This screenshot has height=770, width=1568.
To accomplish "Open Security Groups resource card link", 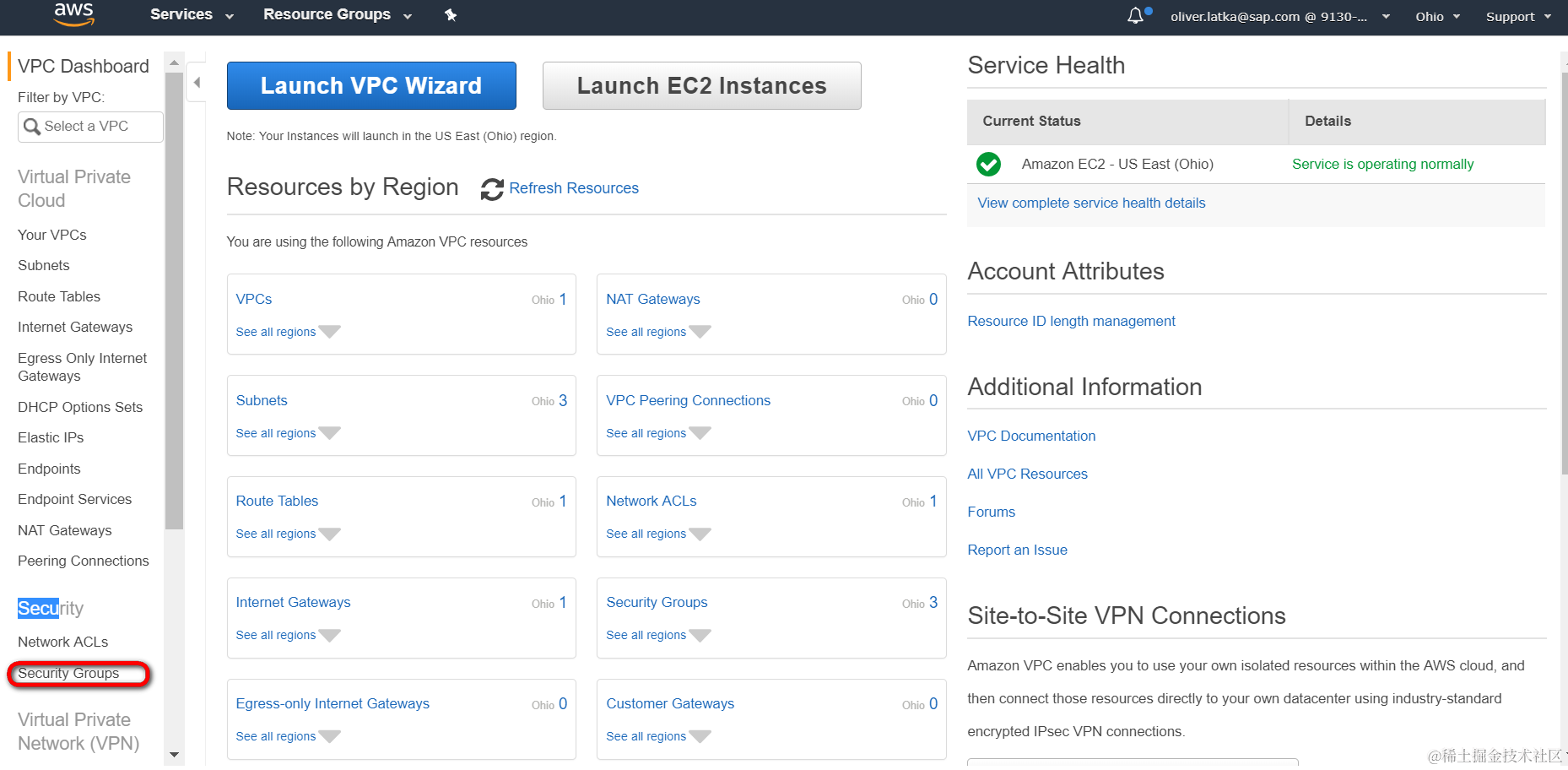I will (657, 602).
